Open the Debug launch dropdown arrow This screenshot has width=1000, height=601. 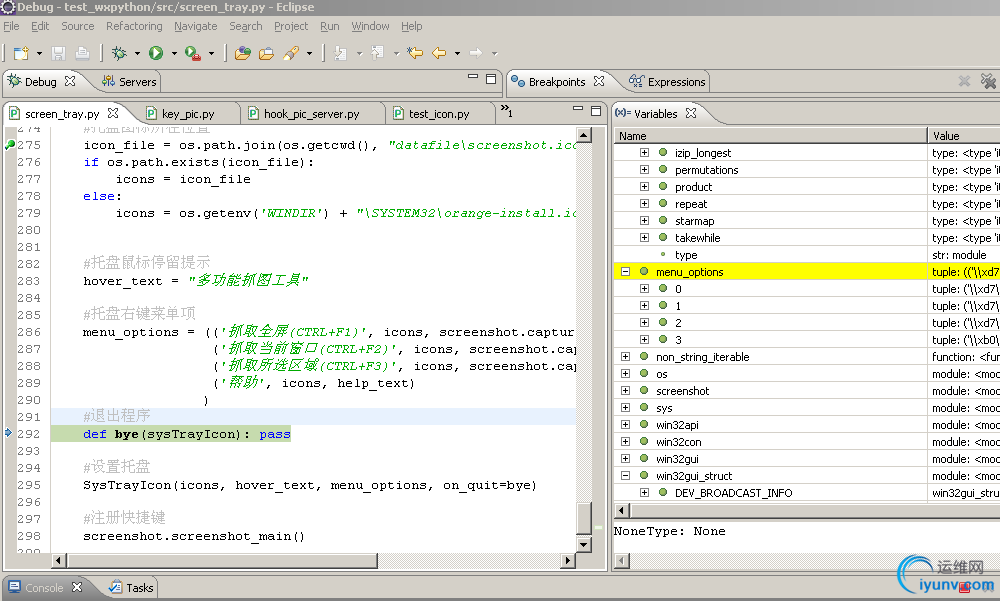pos(137,54)
